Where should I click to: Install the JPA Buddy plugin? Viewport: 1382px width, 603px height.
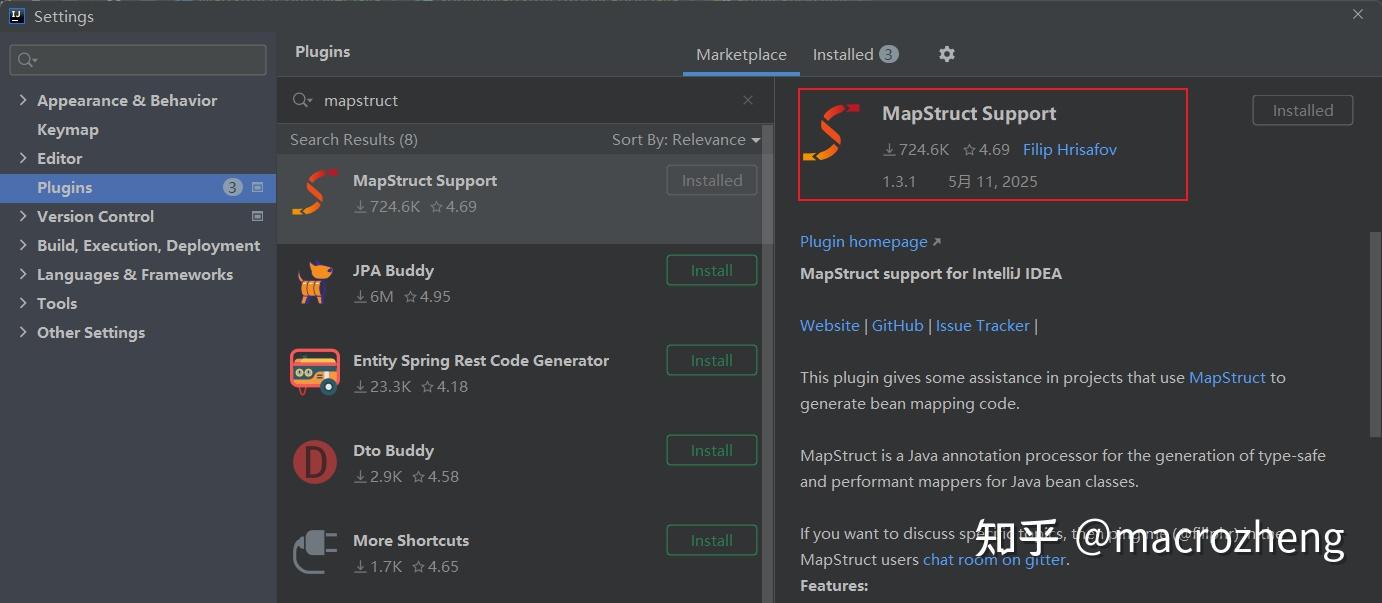click(712, 270)
